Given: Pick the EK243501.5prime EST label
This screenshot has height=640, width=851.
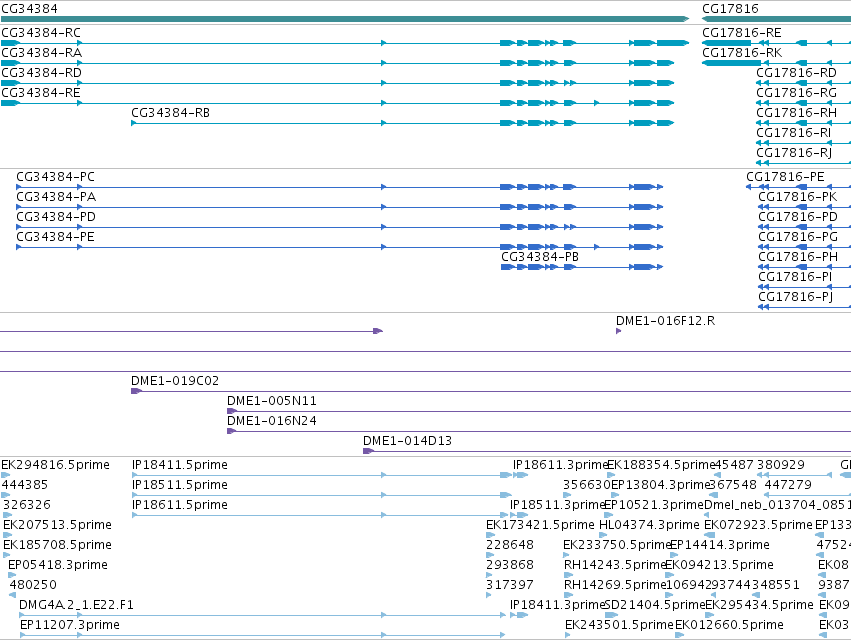Looking at the screenshot, I should click(619, 625).
